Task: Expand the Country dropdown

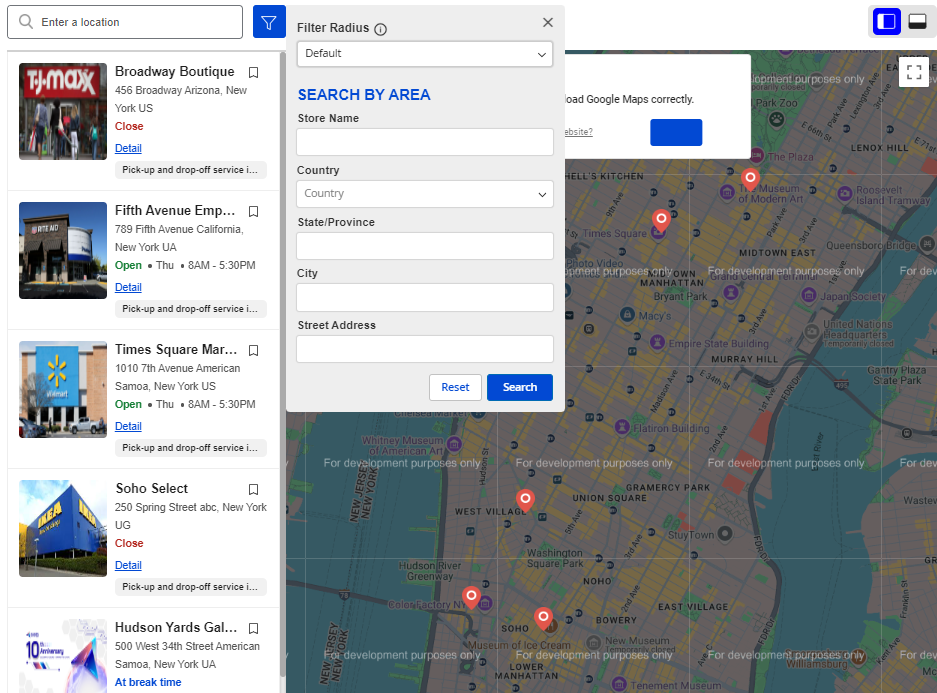Action: 424,194
